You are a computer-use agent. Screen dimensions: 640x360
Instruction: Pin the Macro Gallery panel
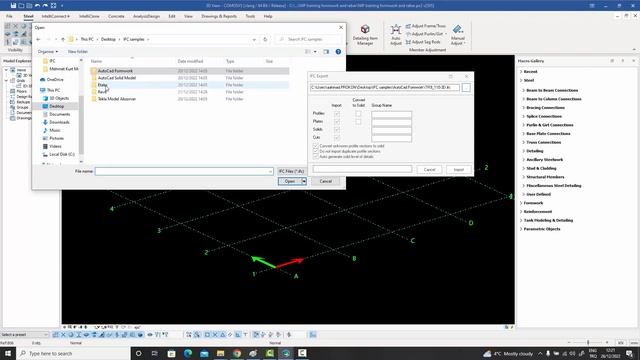click(x=622, y=61)
